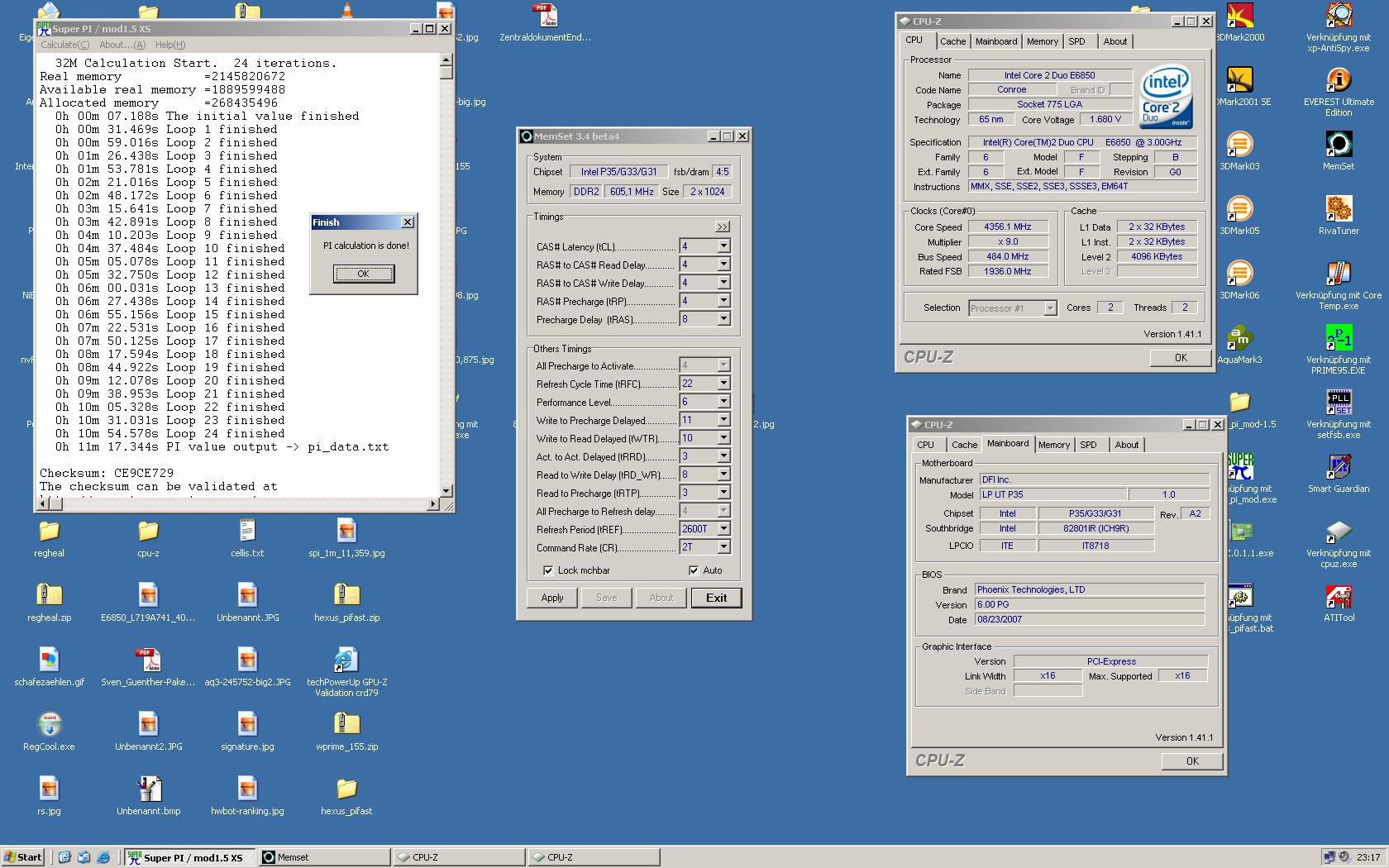Expand the RAS# to CAS# Read Delay dropdown

tap(723, 265)
